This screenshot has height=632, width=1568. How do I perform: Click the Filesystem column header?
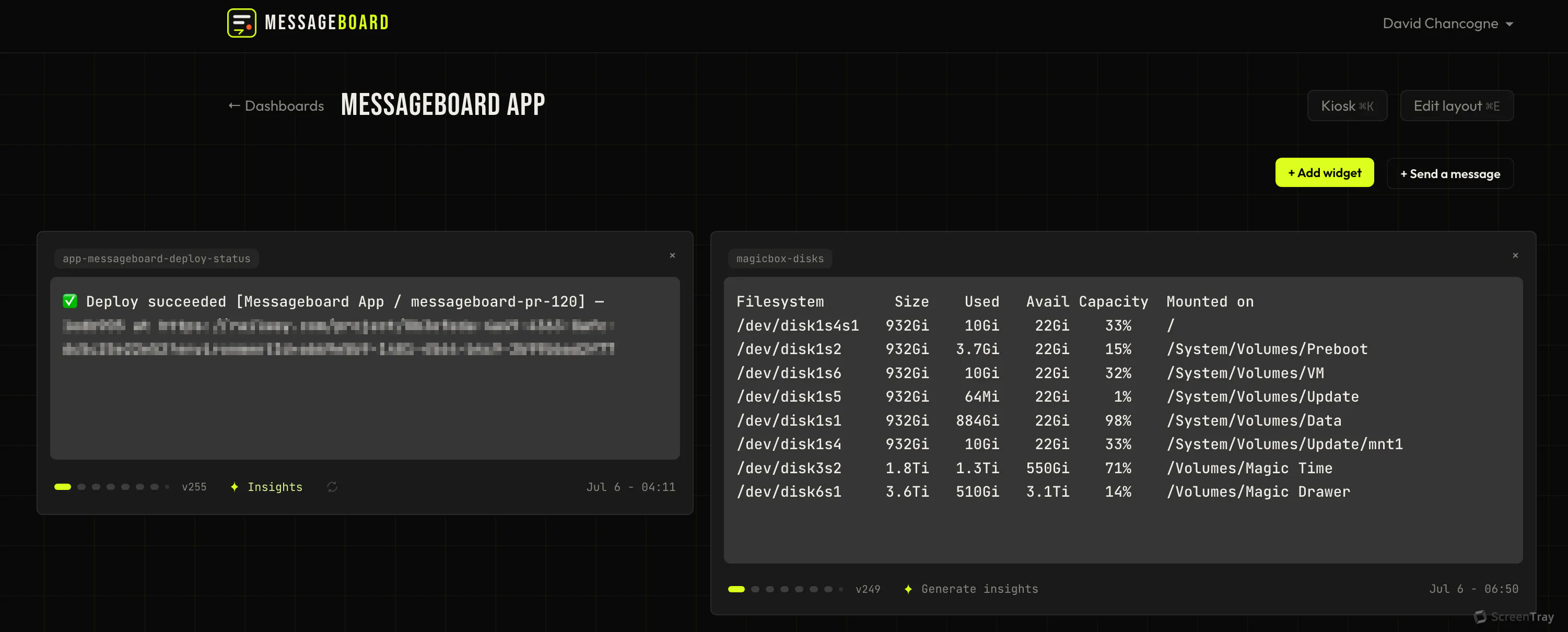coord(780,301)
